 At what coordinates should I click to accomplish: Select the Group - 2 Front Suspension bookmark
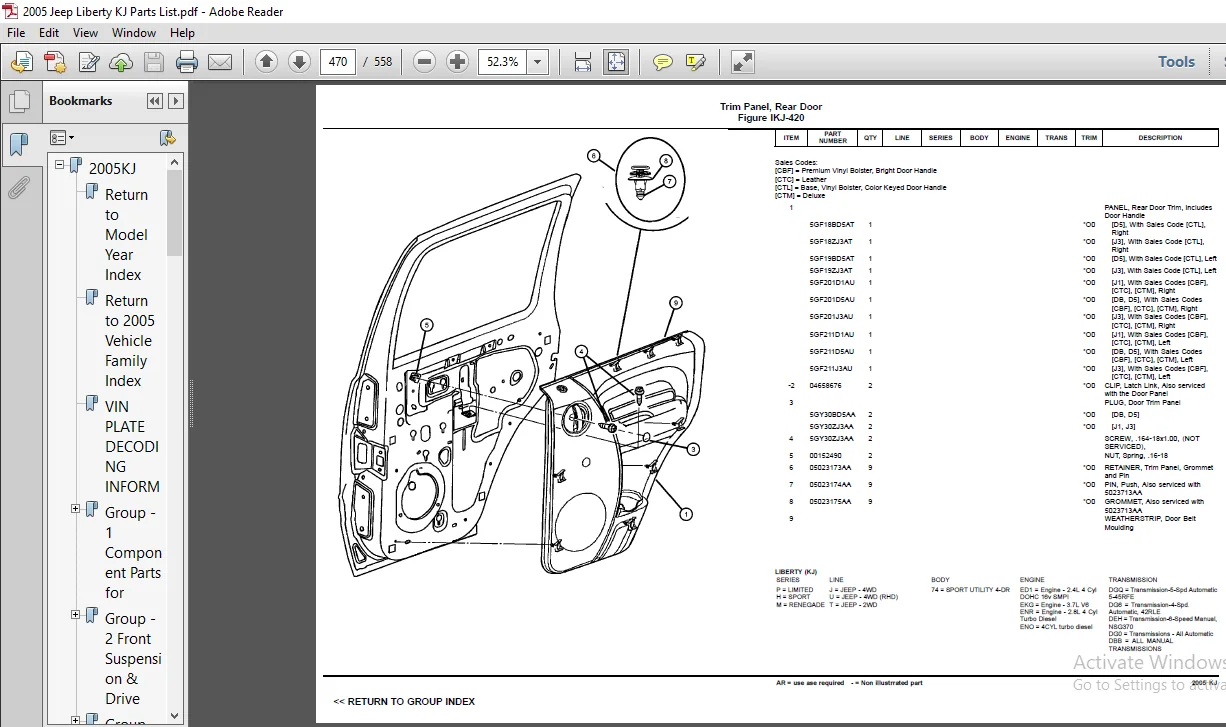point(133,658)
